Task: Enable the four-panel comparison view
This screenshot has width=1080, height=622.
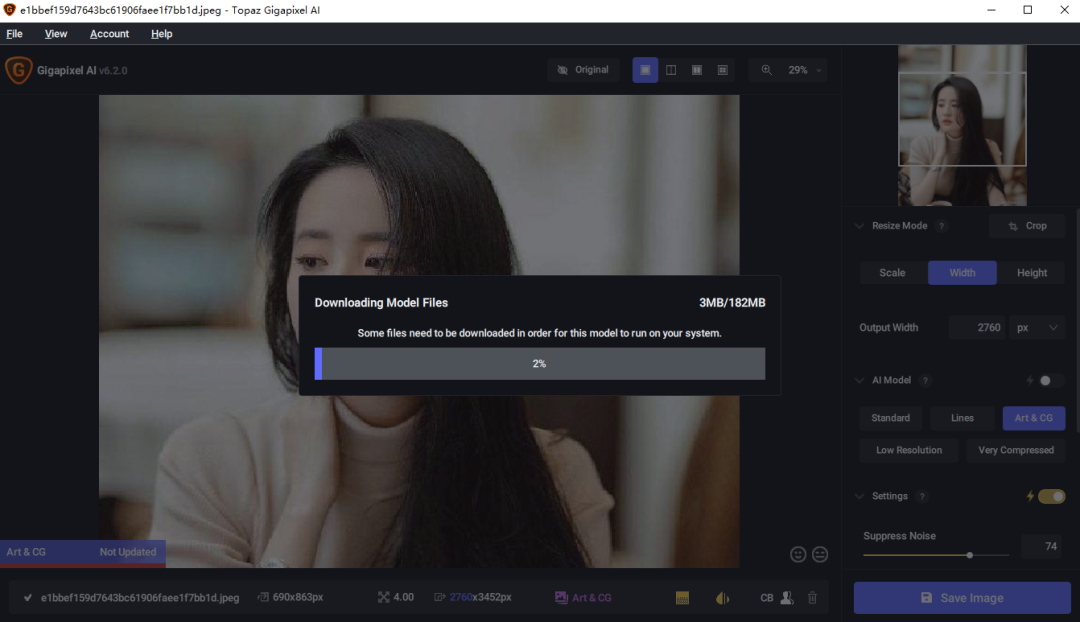Action: (x=723, y=70)
